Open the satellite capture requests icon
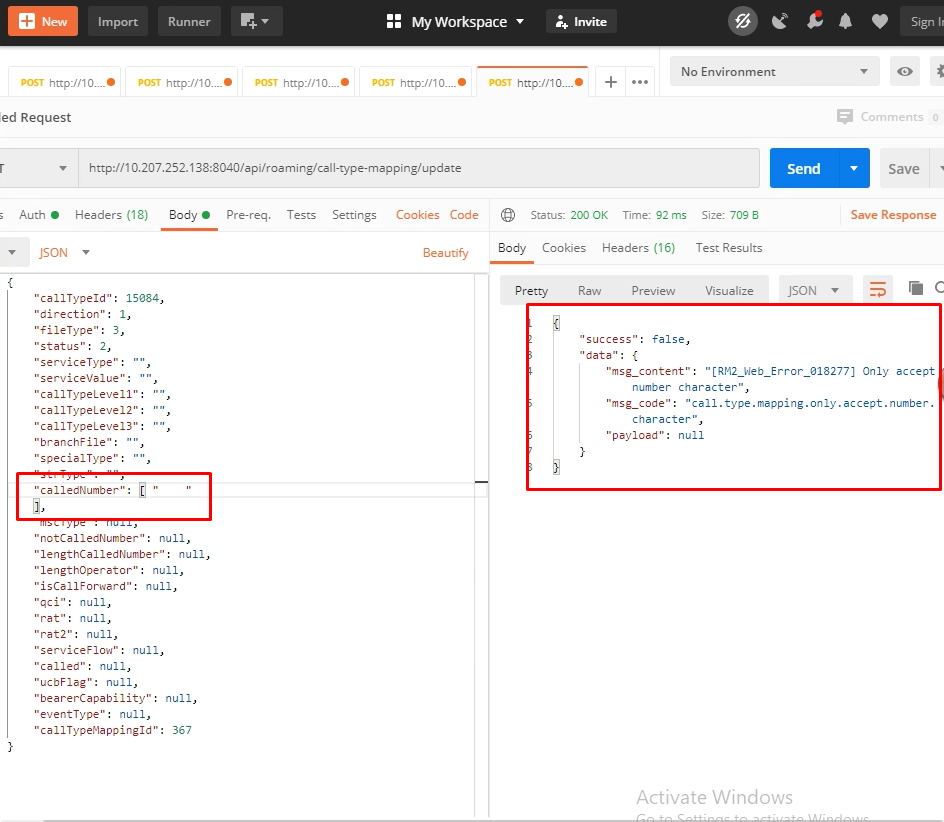 [780, 21]
